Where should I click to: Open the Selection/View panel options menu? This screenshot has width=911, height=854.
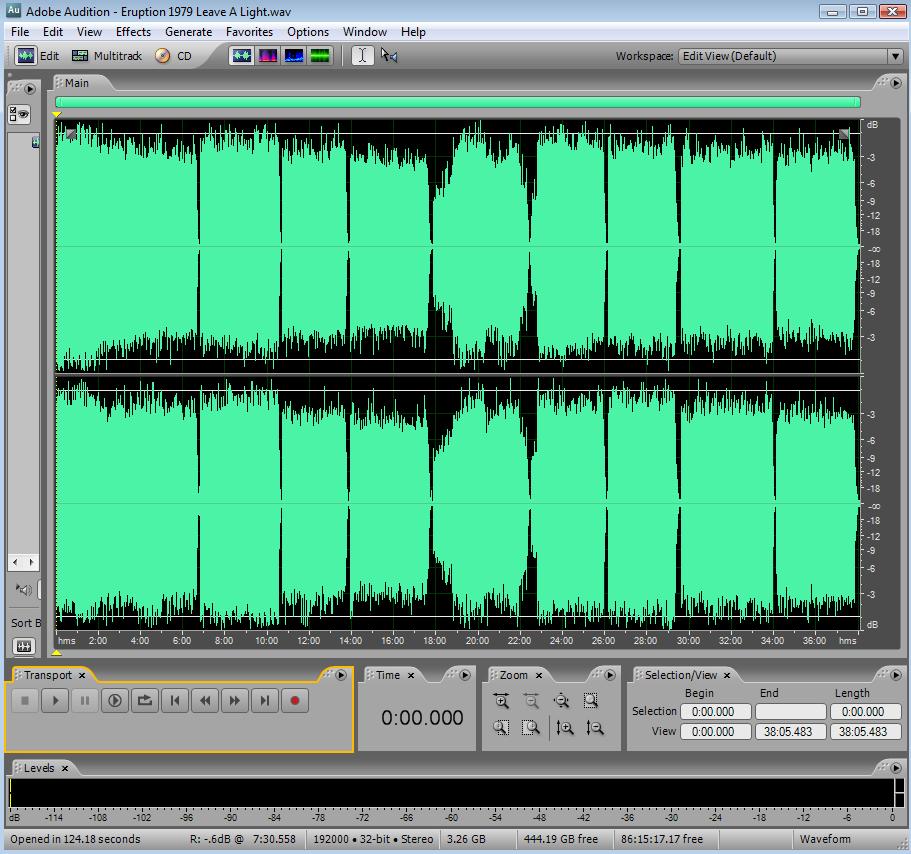pyautogui.click(x=895, y=675)
